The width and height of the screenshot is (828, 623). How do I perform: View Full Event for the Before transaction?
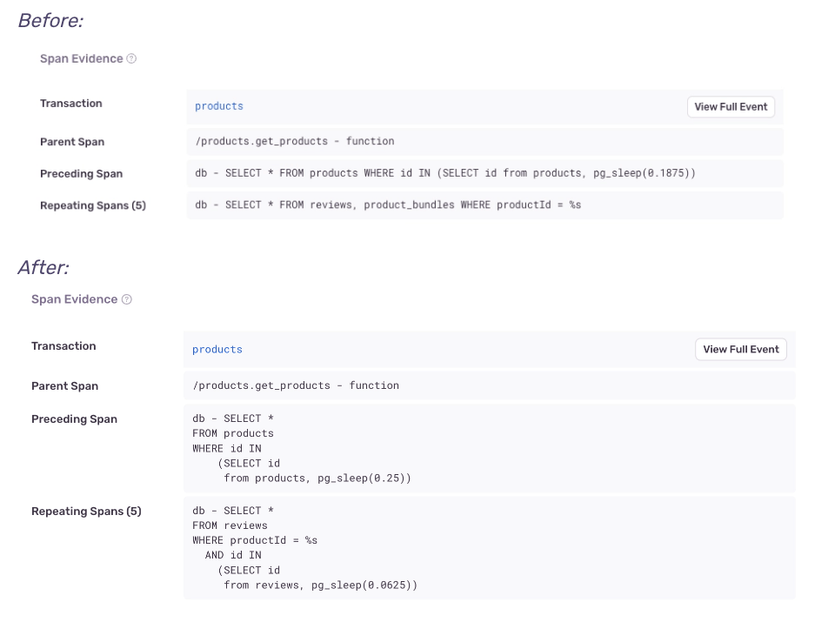click(x=730, y=106)
